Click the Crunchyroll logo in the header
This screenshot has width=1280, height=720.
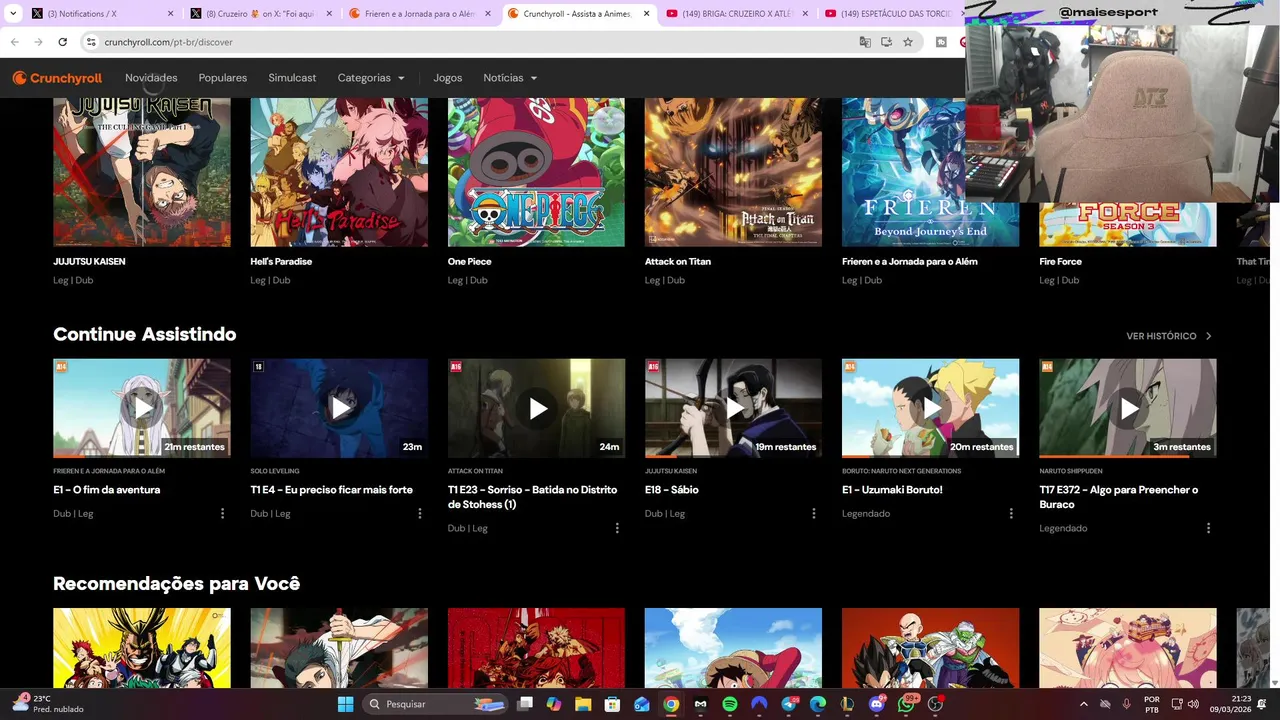pyautogui.click(x=57, y=78)
